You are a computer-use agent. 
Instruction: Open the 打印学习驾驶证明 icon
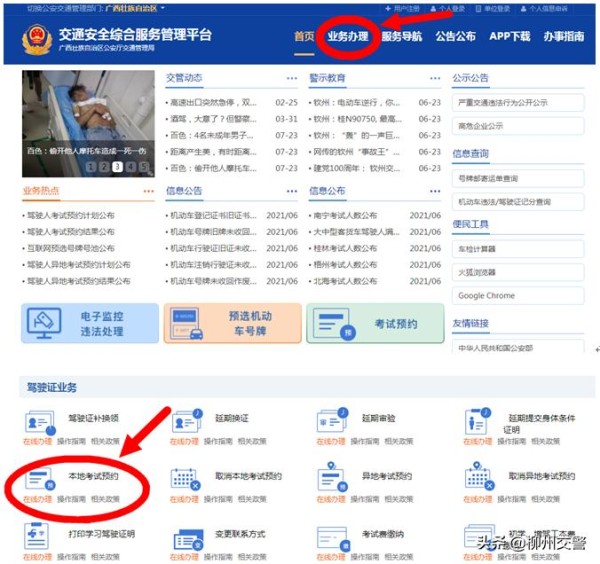36,536
